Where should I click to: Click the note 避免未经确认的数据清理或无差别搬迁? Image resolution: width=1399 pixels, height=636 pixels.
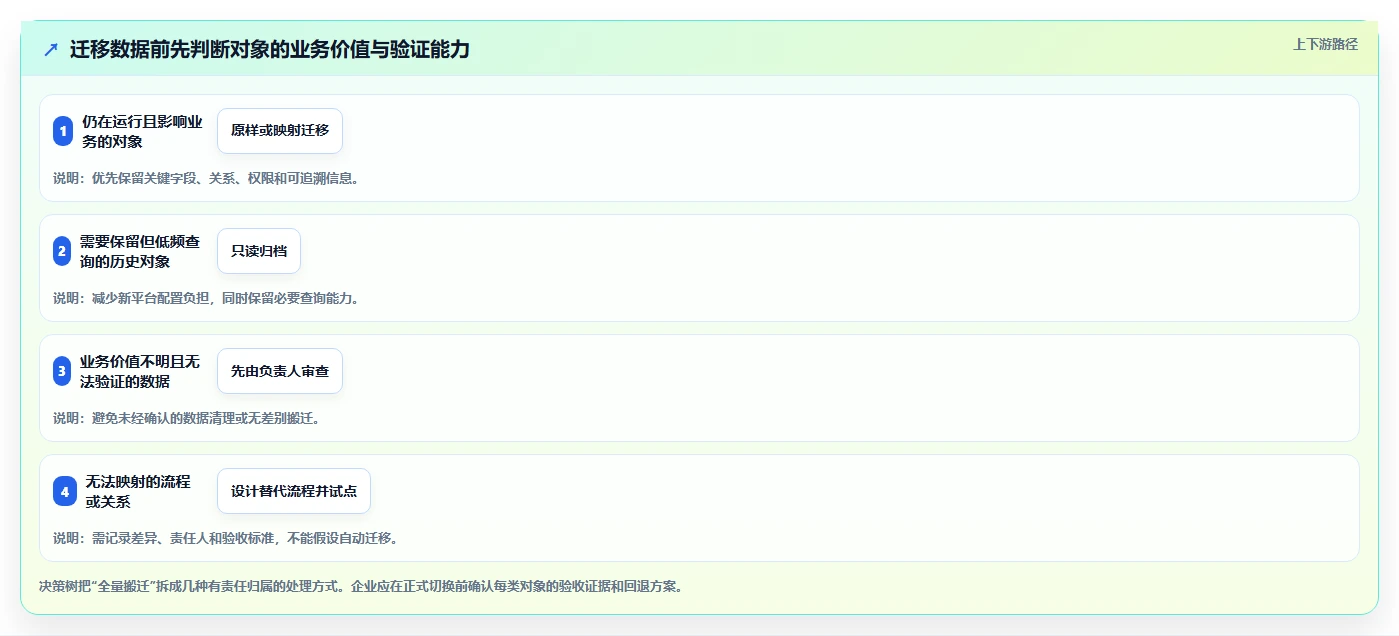[x=206, y=418]
